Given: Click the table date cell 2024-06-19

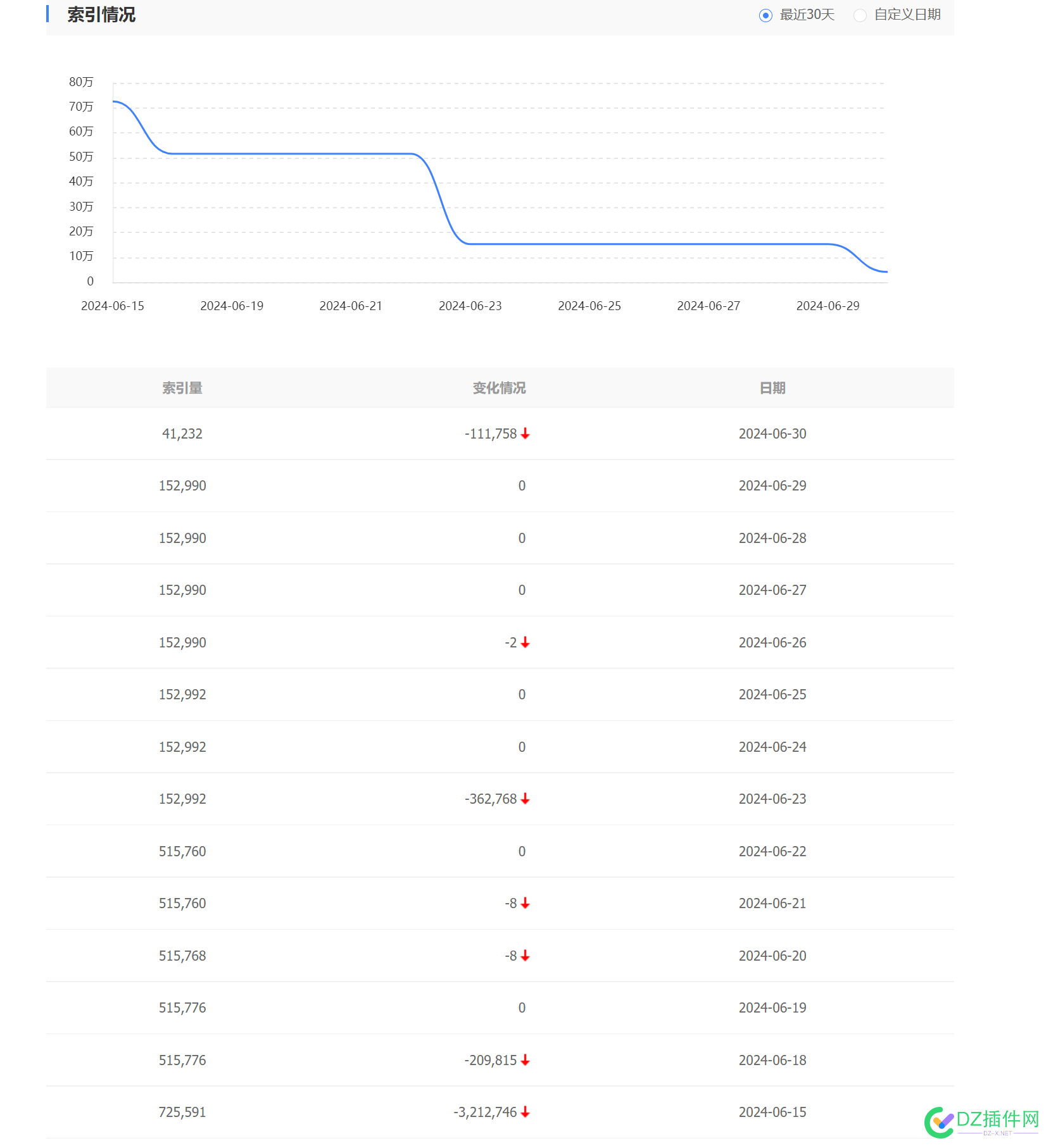Looking at the screenshot, I should coord(772,1008).
